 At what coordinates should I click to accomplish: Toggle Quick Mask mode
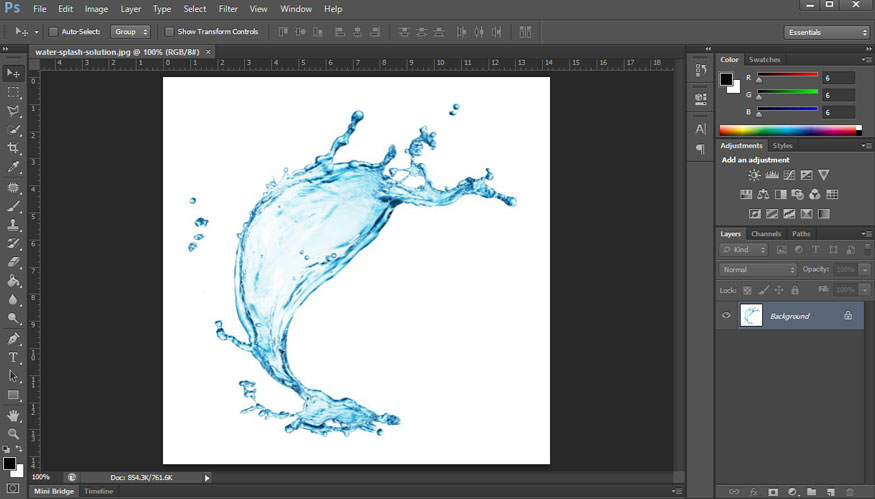click(x=12, y=488)
